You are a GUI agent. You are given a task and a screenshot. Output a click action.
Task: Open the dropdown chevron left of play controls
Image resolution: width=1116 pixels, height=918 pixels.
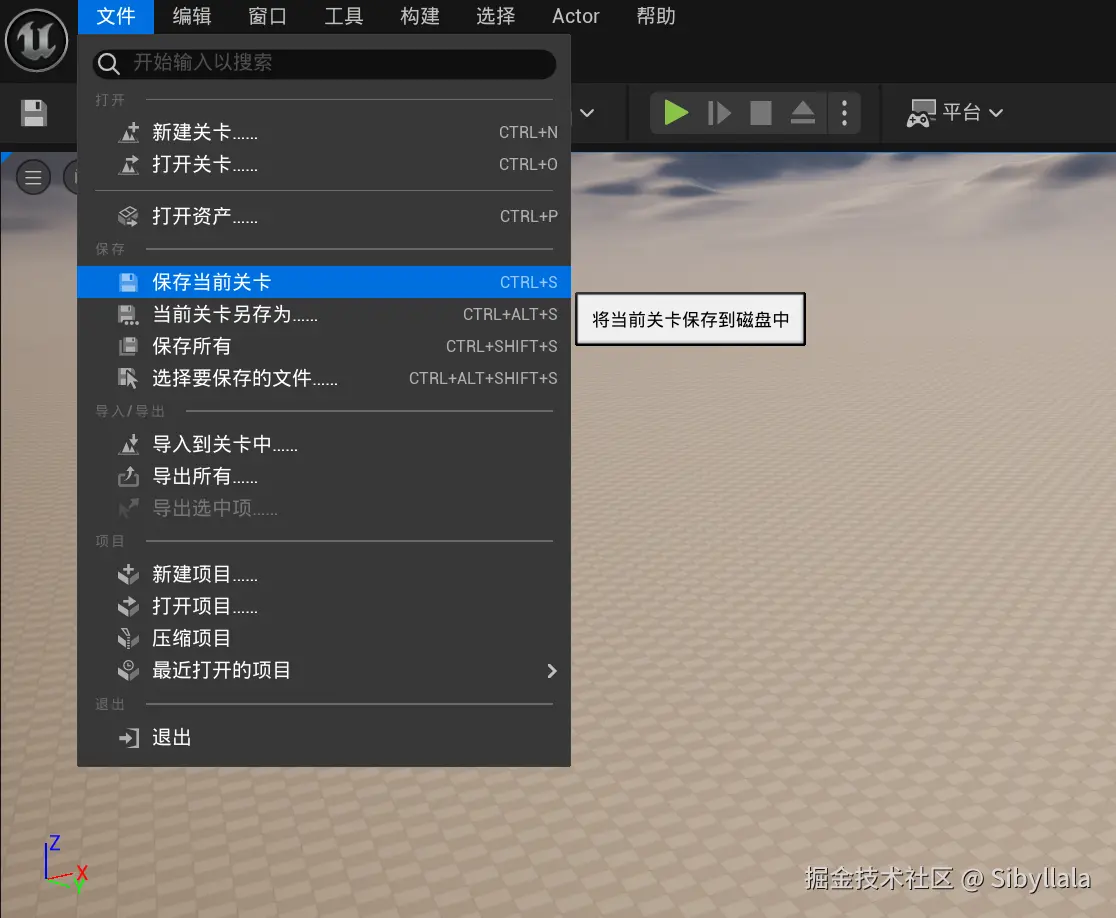tap(587, 112)
